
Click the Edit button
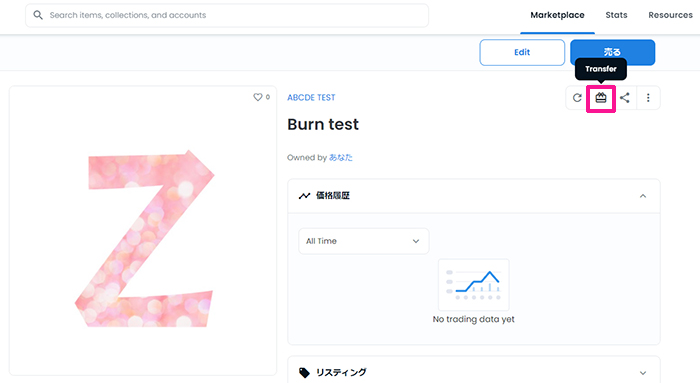click(x=522, y=52)
